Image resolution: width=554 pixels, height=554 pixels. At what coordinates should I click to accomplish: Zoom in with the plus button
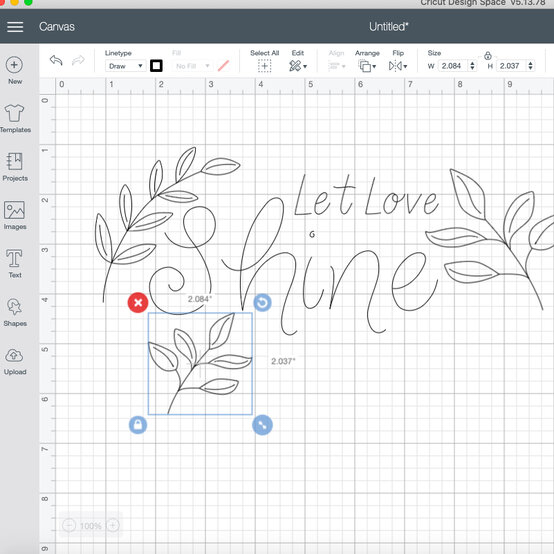[113, 525]
